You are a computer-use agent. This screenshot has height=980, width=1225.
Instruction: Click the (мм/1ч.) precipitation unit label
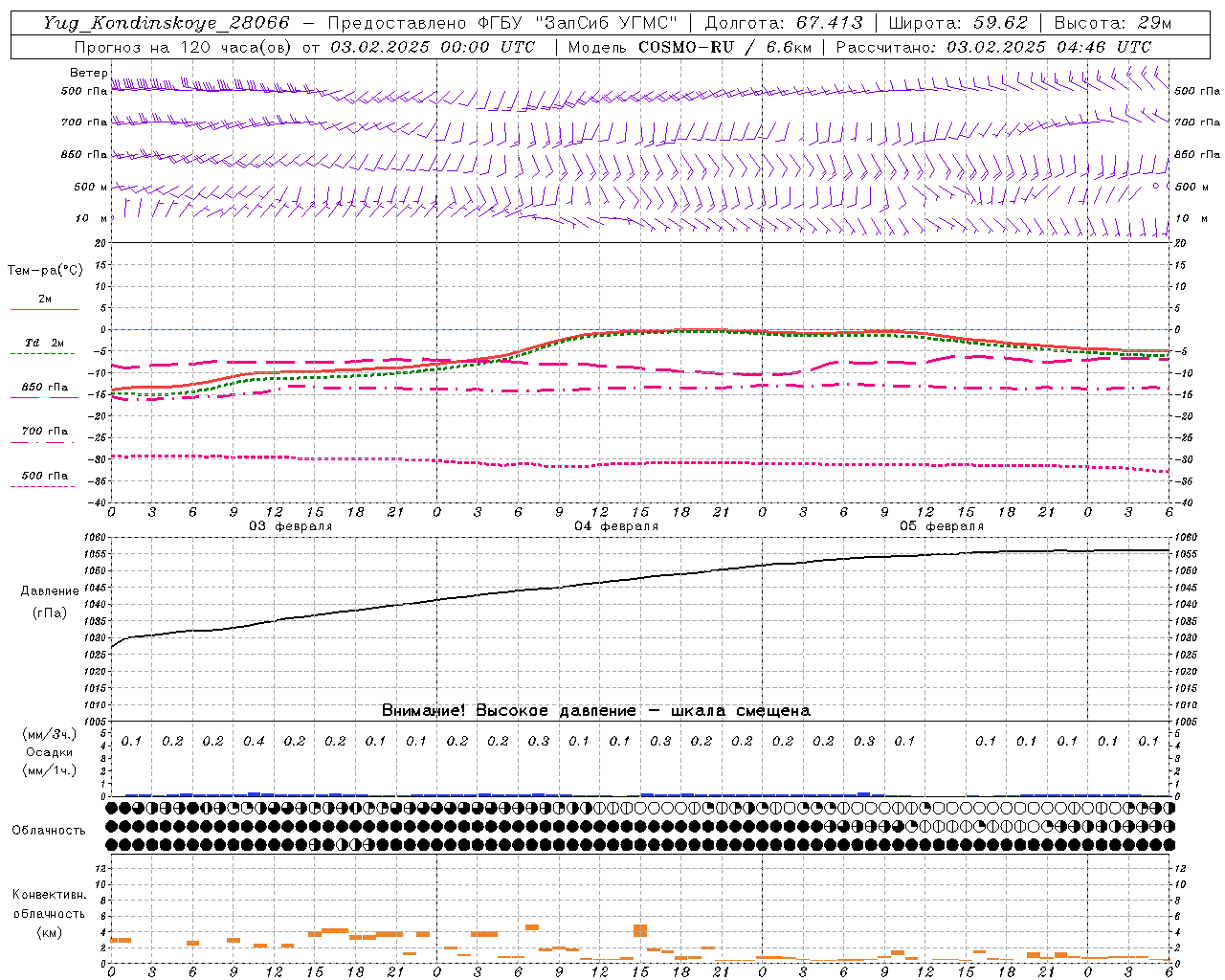coord(50,770)
